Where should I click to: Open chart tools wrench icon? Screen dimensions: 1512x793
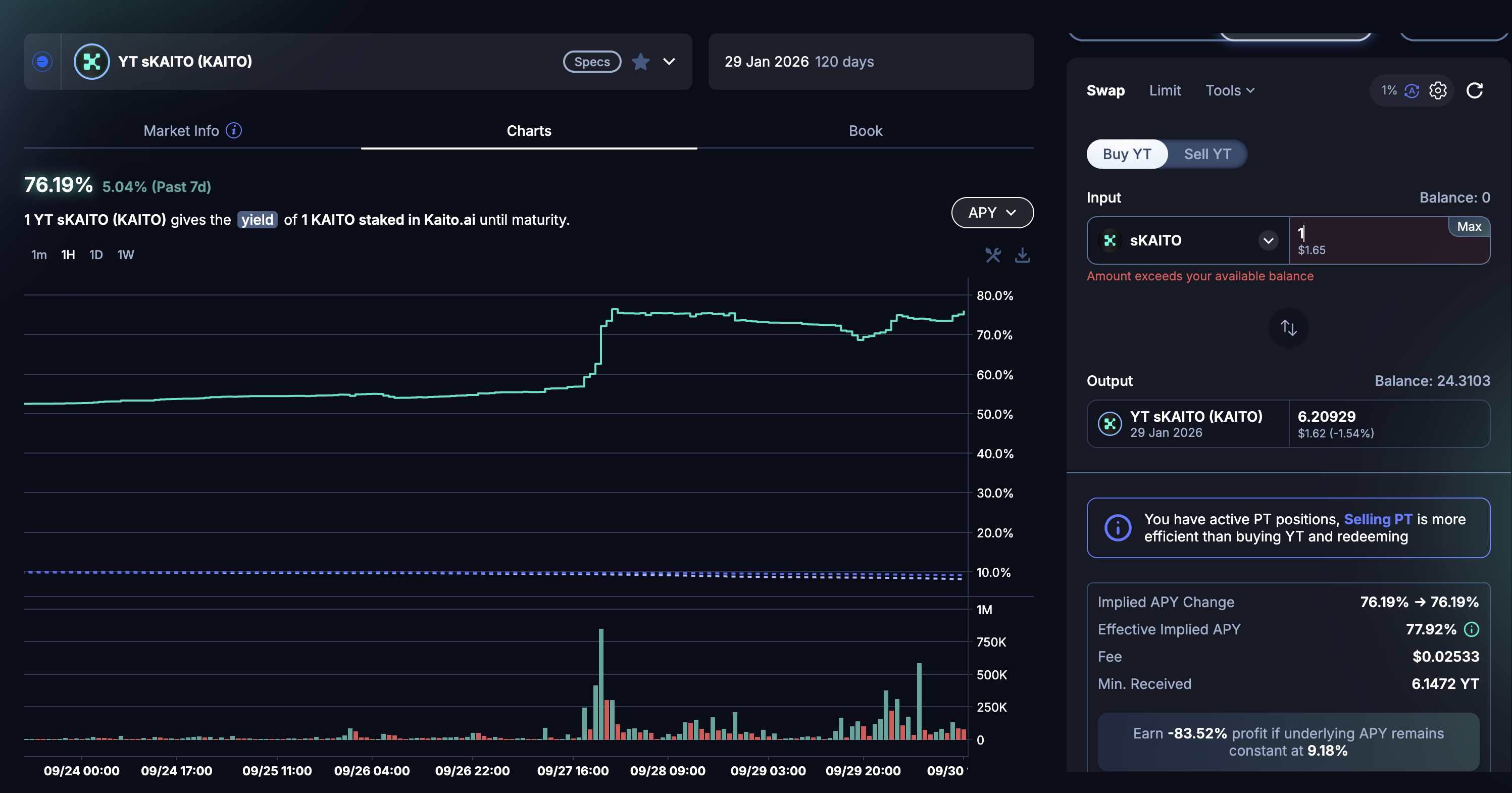(x=992, y=255)
